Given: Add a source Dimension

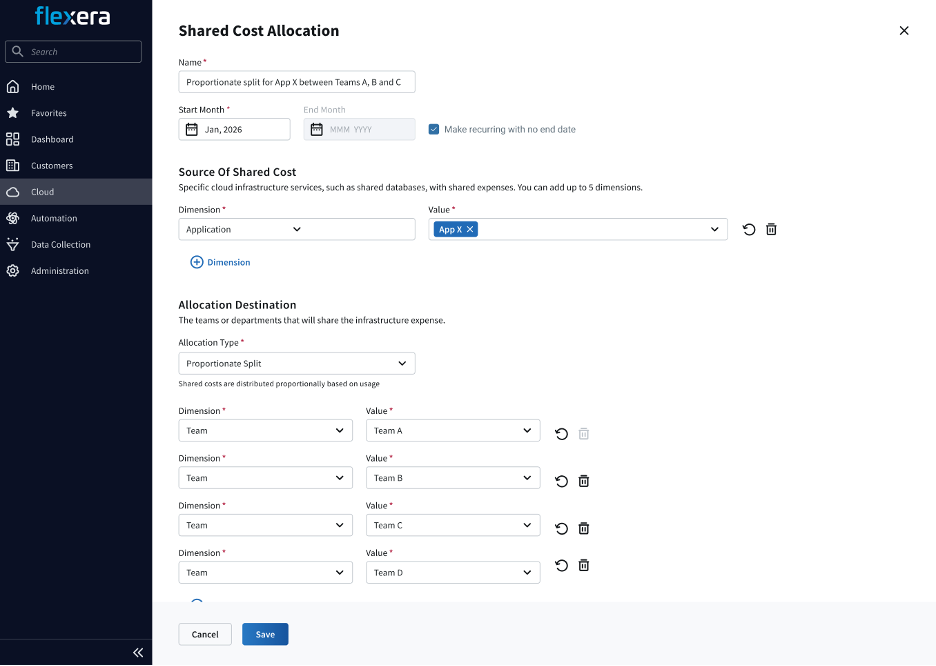Looking at the screenshot, I should (x=220, y=262).
